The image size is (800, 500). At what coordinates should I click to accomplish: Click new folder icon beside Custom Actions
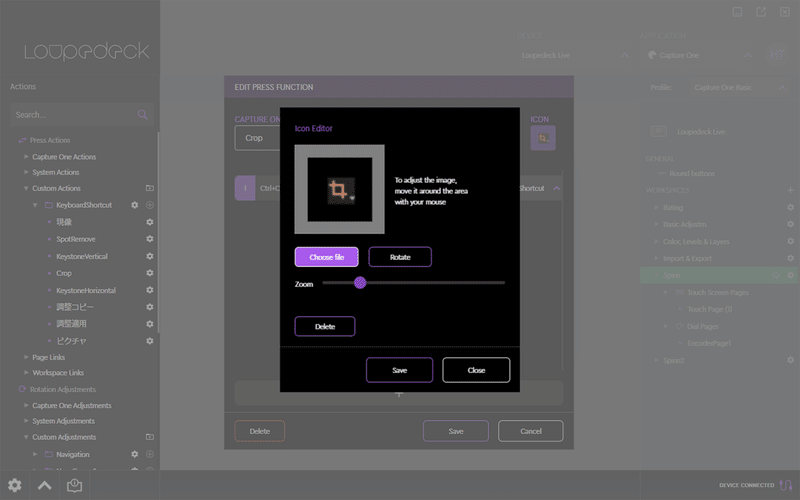tap(150, 188)
